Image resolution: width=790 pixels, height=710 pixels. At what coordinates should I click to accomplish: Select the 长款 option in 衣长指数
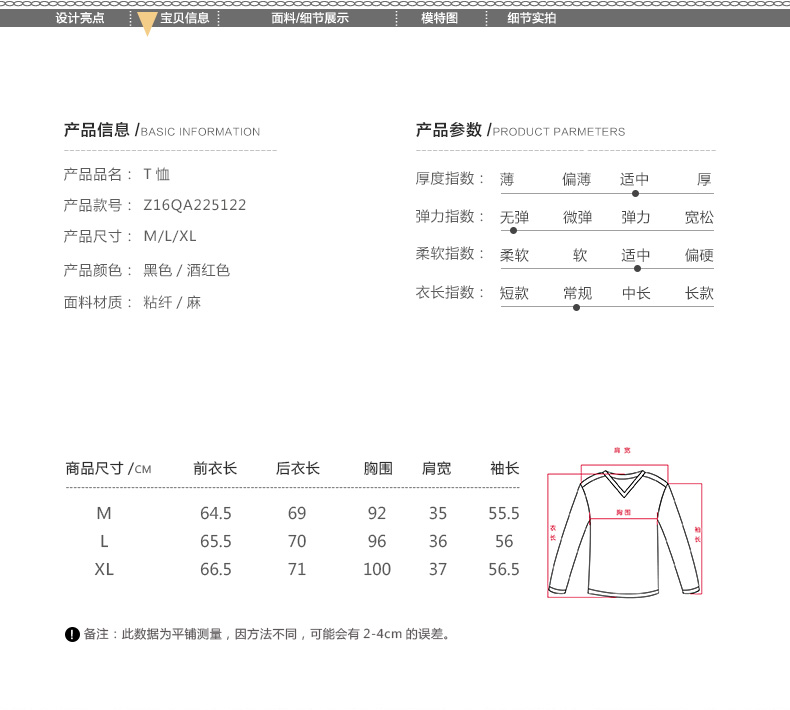[699, 294]
